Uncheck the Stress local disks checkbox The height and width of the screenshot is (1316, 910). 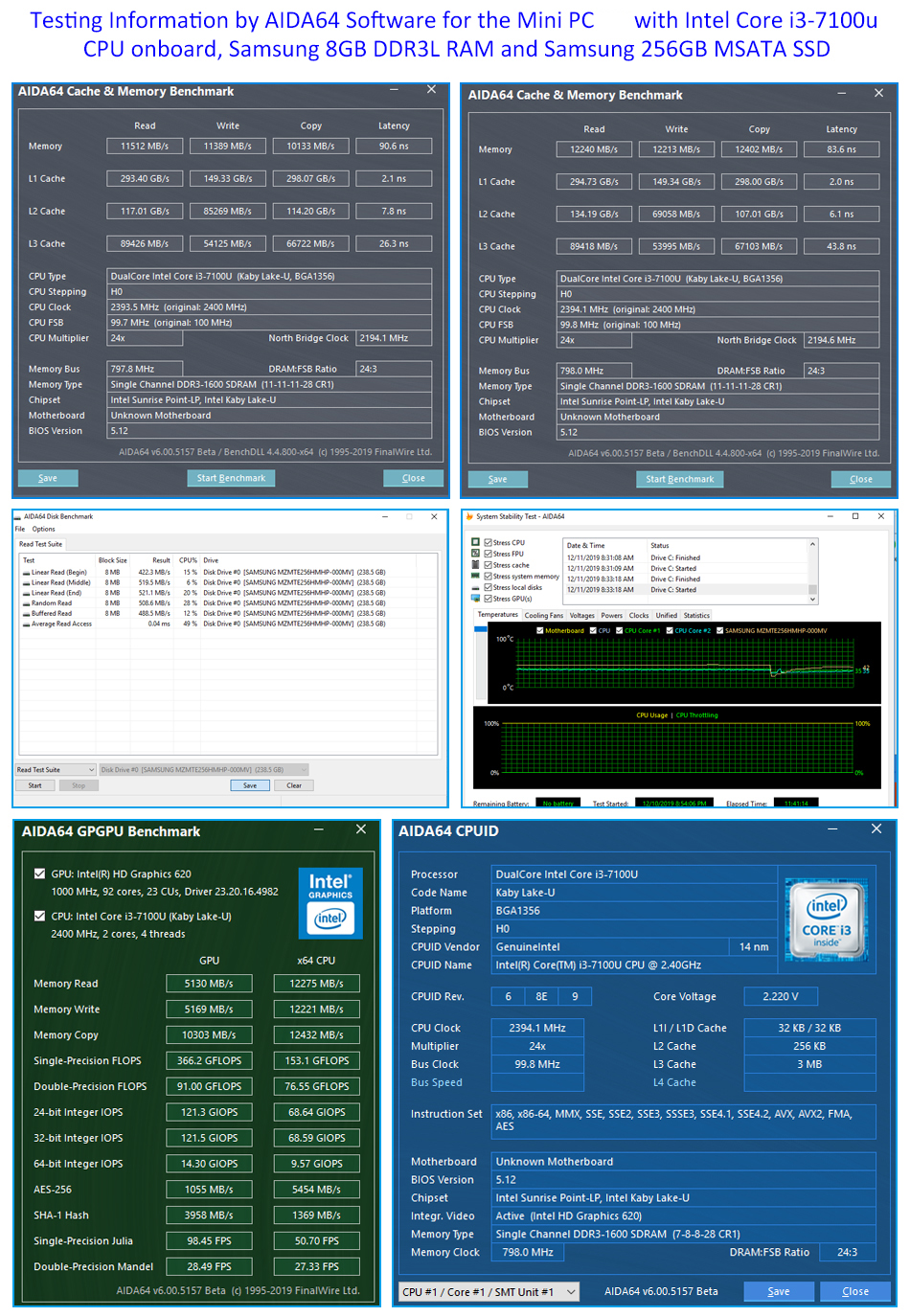[489, 587]
